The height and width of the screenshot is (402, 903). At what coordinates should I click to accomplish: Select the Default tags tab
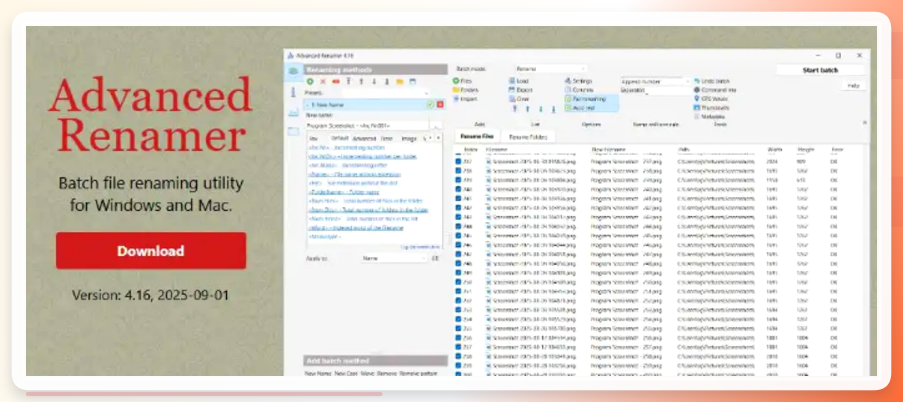[x=340, y=138]
